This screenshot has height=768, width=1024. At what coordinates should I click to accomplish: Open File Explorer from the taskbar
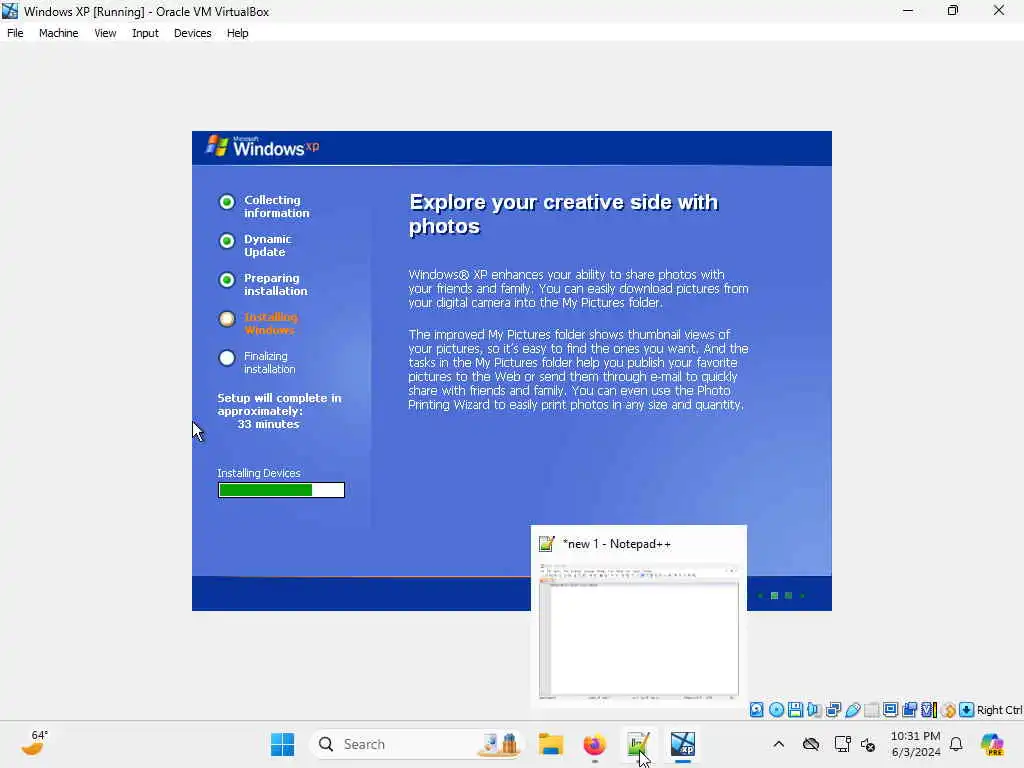pos(551,744)
